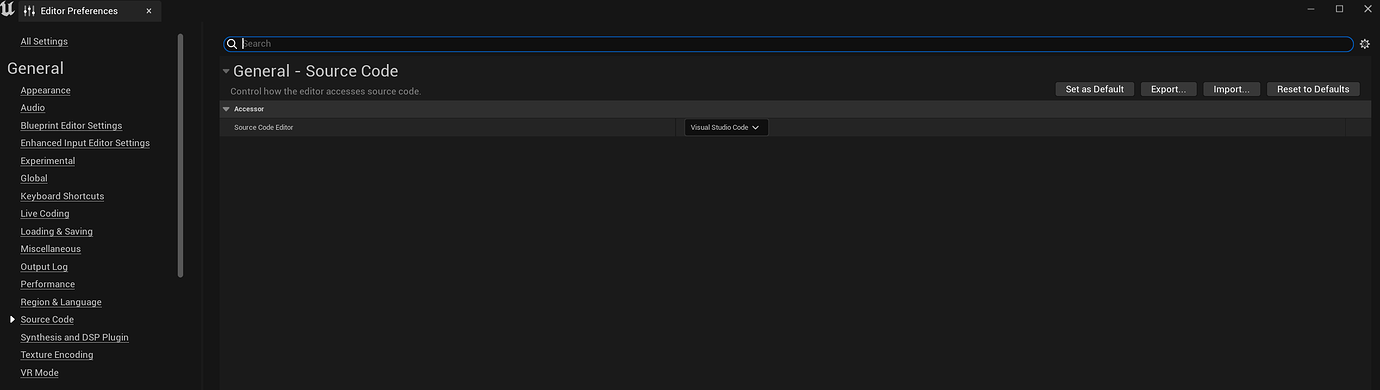Open Blueprint Editor Settings
The image size is (1380, 390).
[x=71, y=126]
